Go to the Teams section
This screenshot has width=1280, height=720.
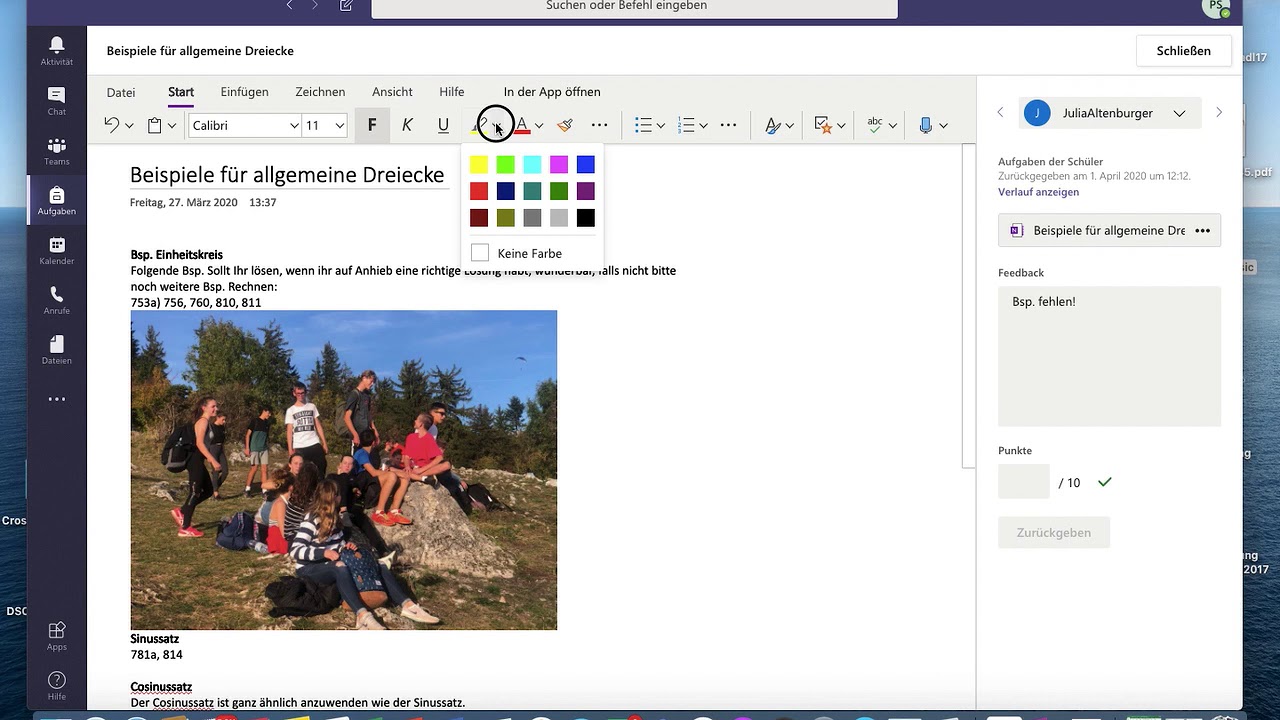click(57, 150)
